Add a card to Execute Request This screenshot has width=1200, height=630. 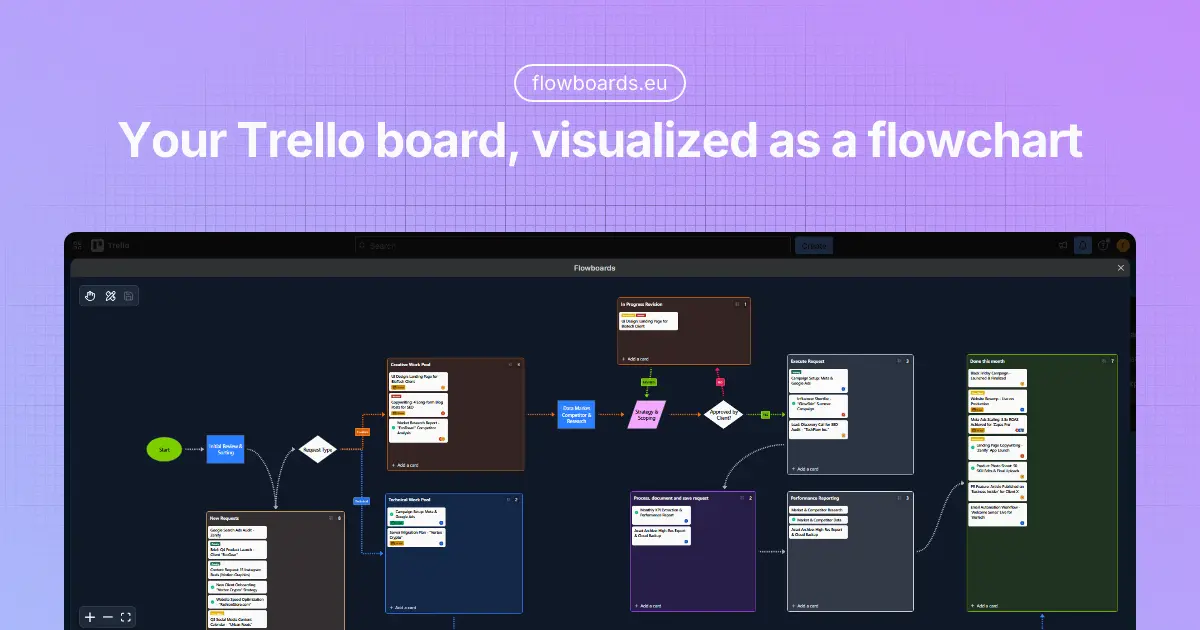(x=806, y=468)
